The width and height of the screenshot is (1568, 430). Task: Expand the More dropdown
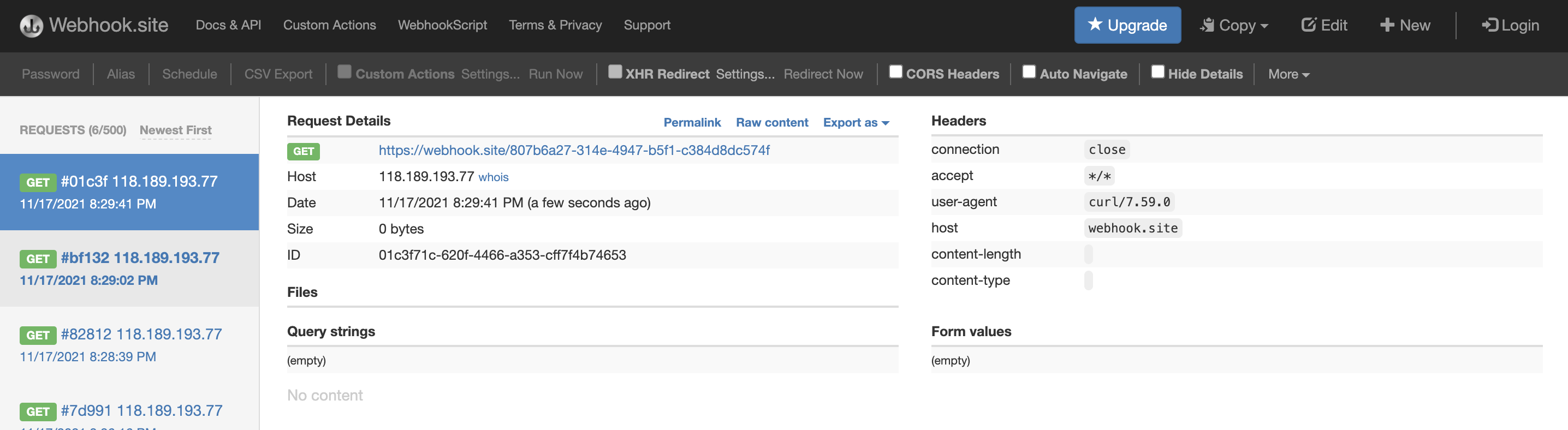pyautogui.click(x=1288, y=74)
